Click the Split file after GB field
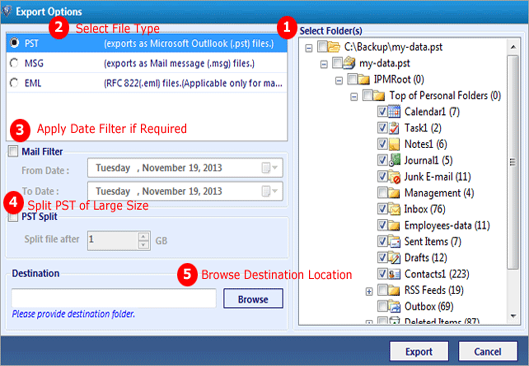Screen dimensions: 529x366 click(113, 241)
